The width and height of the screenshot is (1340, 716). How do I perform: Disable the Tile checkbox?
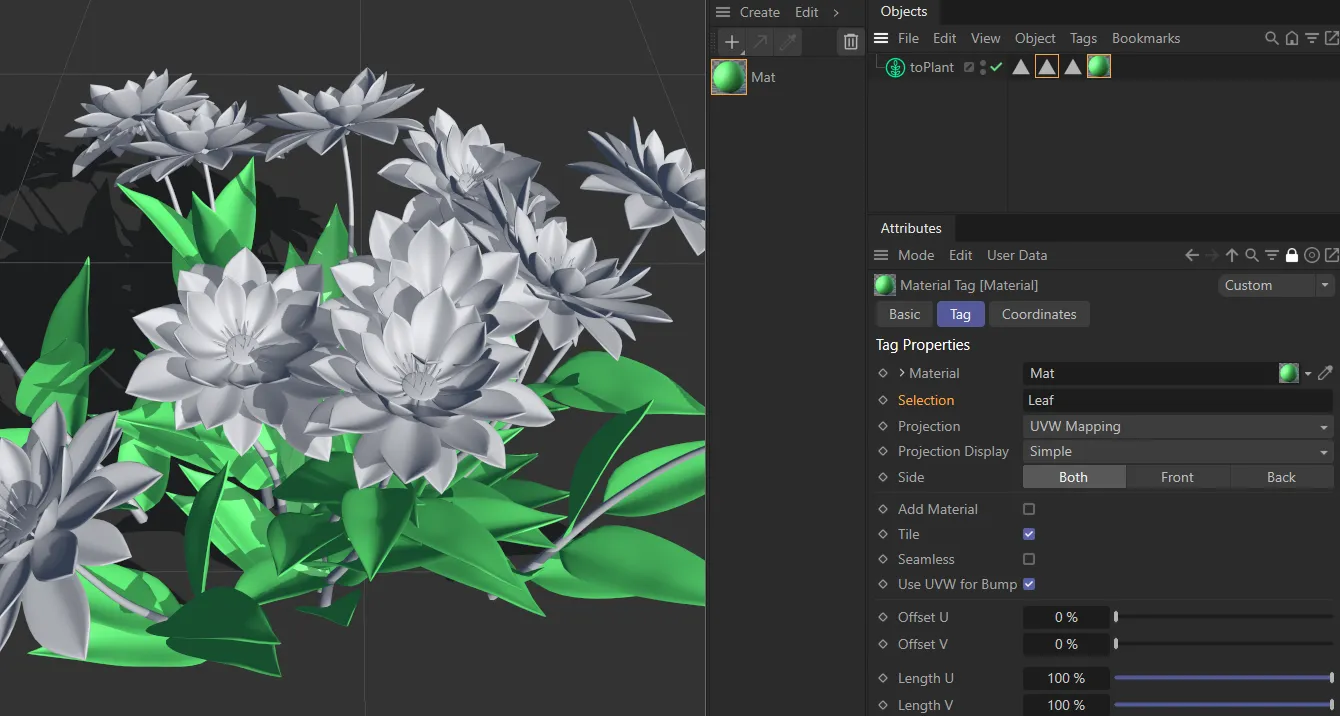[x=1028, y=534]
